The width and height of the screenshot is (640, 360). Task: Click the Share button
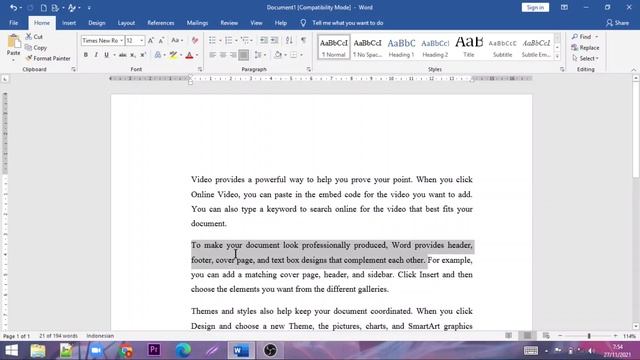click(617, 23)
